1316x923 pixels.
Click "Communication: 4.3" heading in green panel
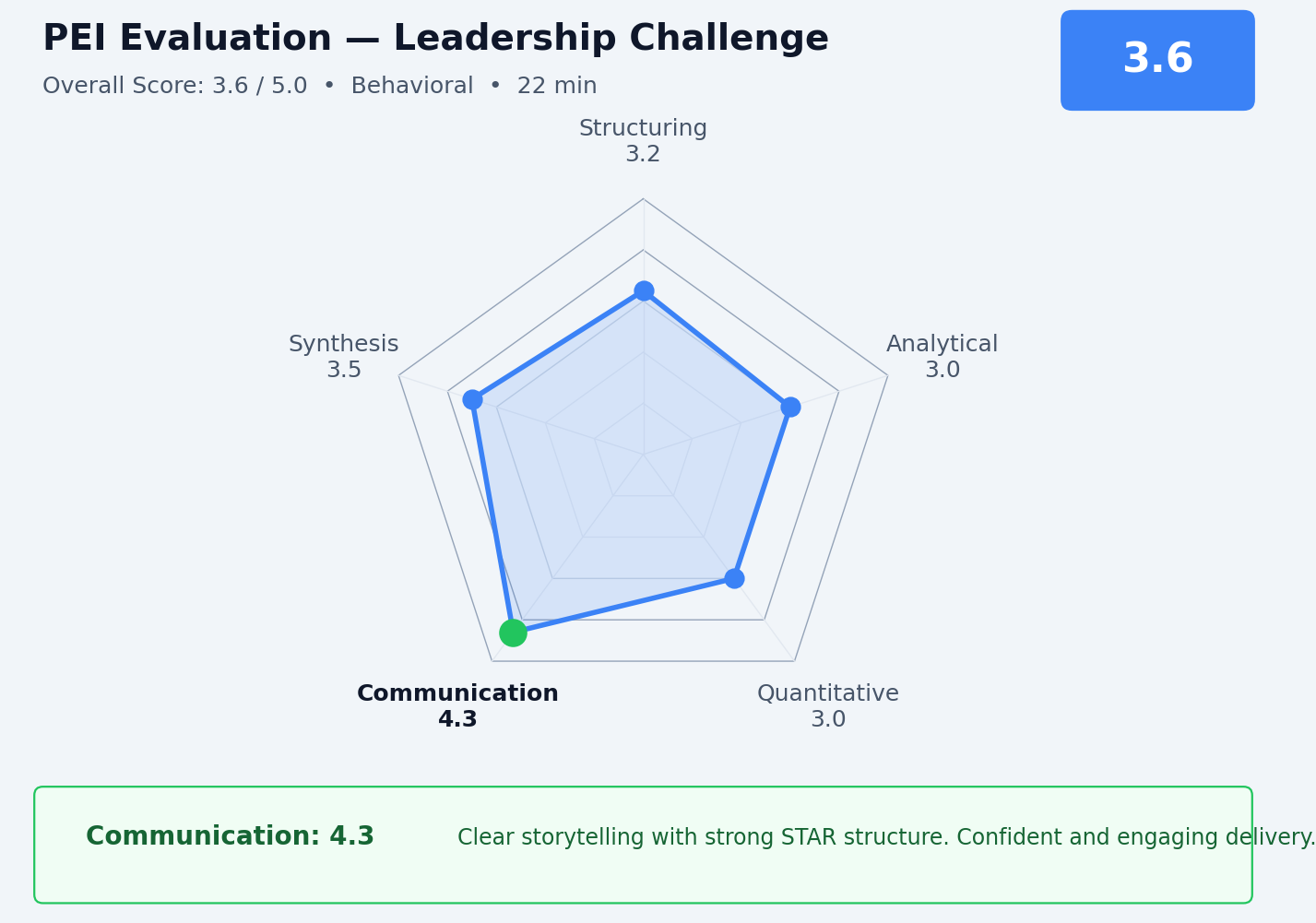[230, 836]
